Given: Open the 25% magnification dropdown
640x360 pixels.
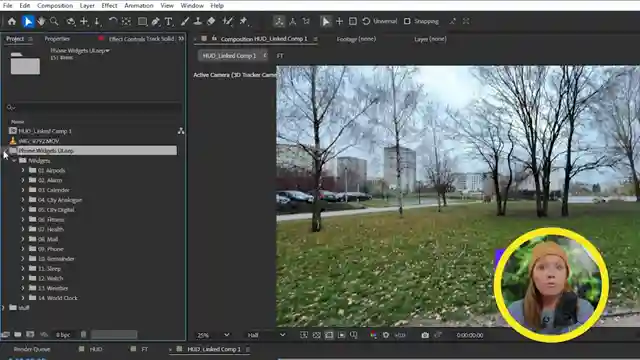Looking at the screenshot, I should coord(213,335).
